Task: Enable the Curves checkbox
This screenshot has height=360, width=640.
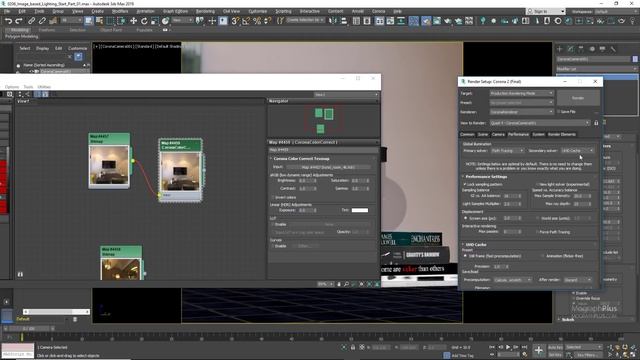Action: [x=273, y=246]
